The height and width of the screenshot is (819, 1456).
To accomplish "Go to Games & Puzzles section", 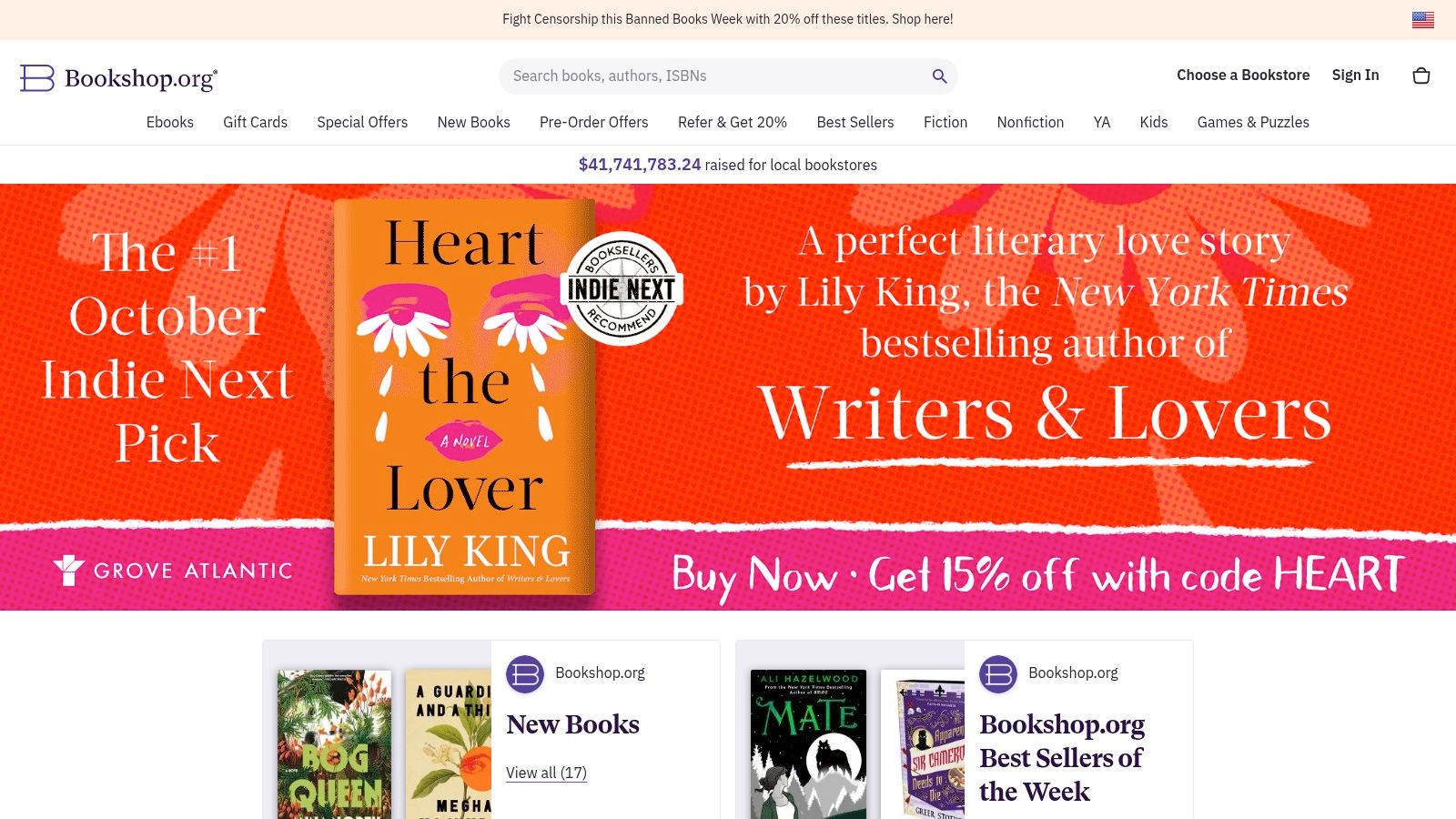I will 1253,122.
